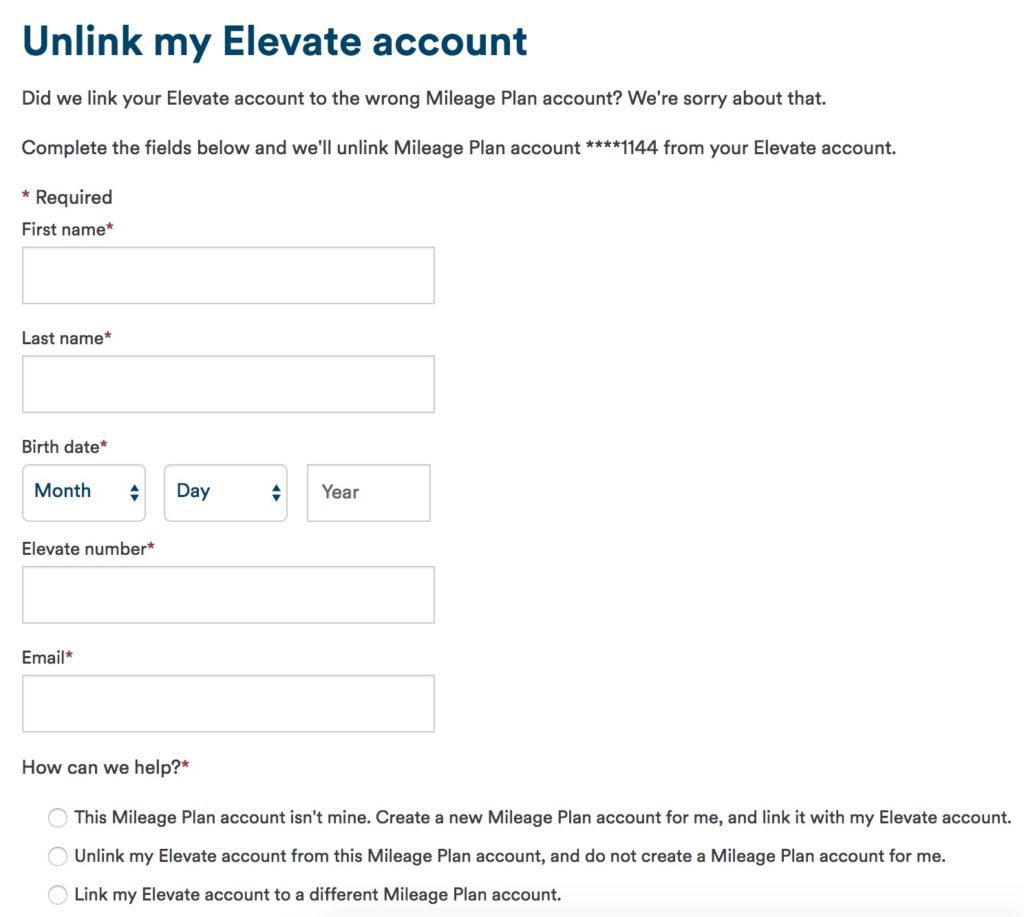The image size is (1024, 917).
Task: Click the Year input box
Action: (368, 492)
